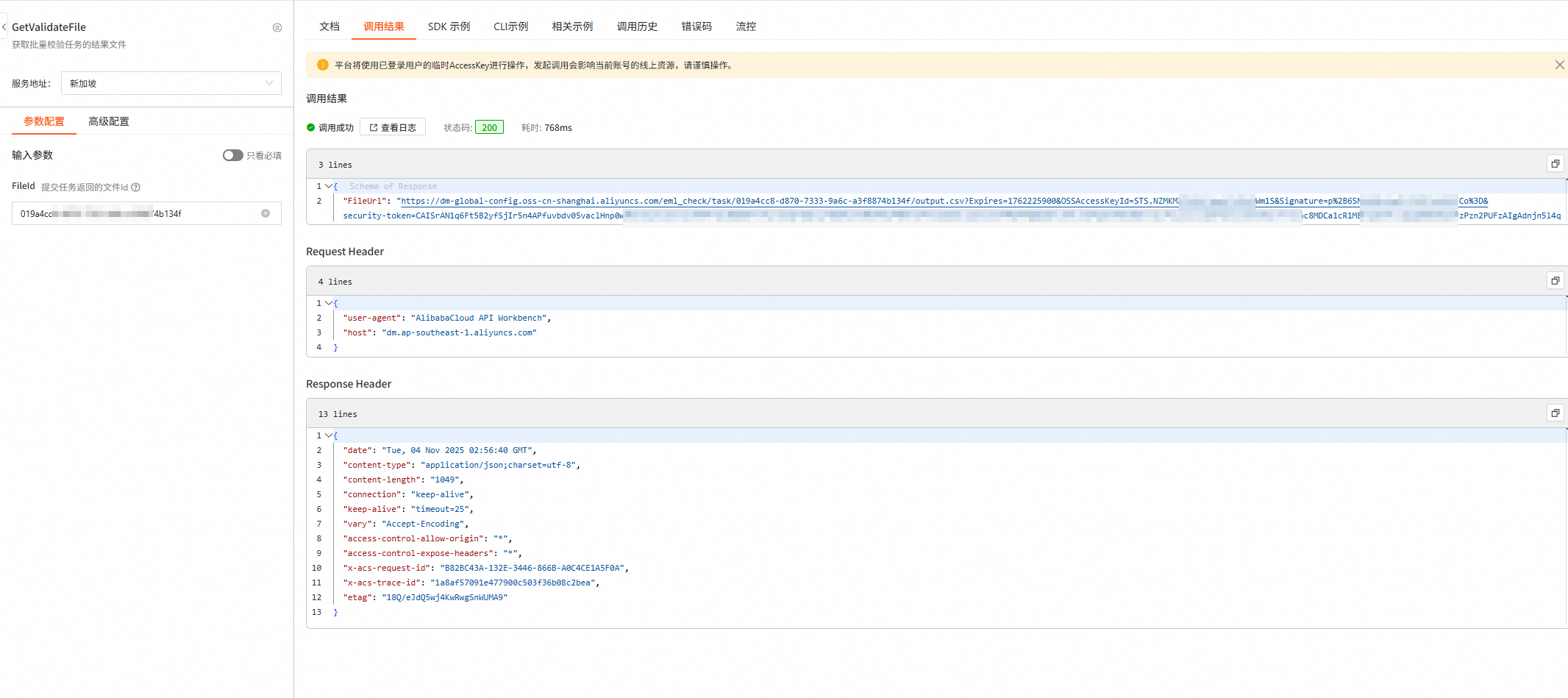
Task: View the 调用历史 tab
Action: pos(638,26)
